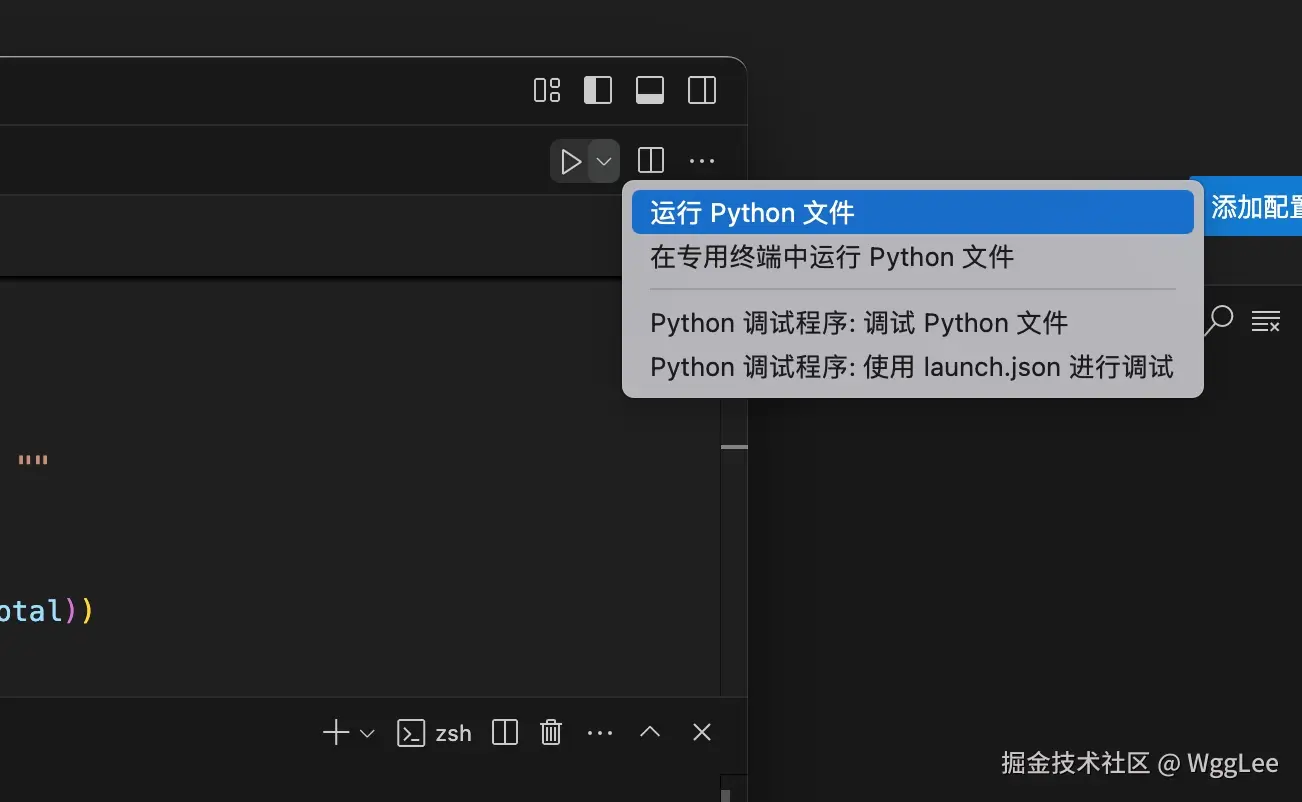Screen dimensions: 1302x802
Task: Clear the list with lines-x icon
Action: pyautogui.click(x=1266, y=321)
